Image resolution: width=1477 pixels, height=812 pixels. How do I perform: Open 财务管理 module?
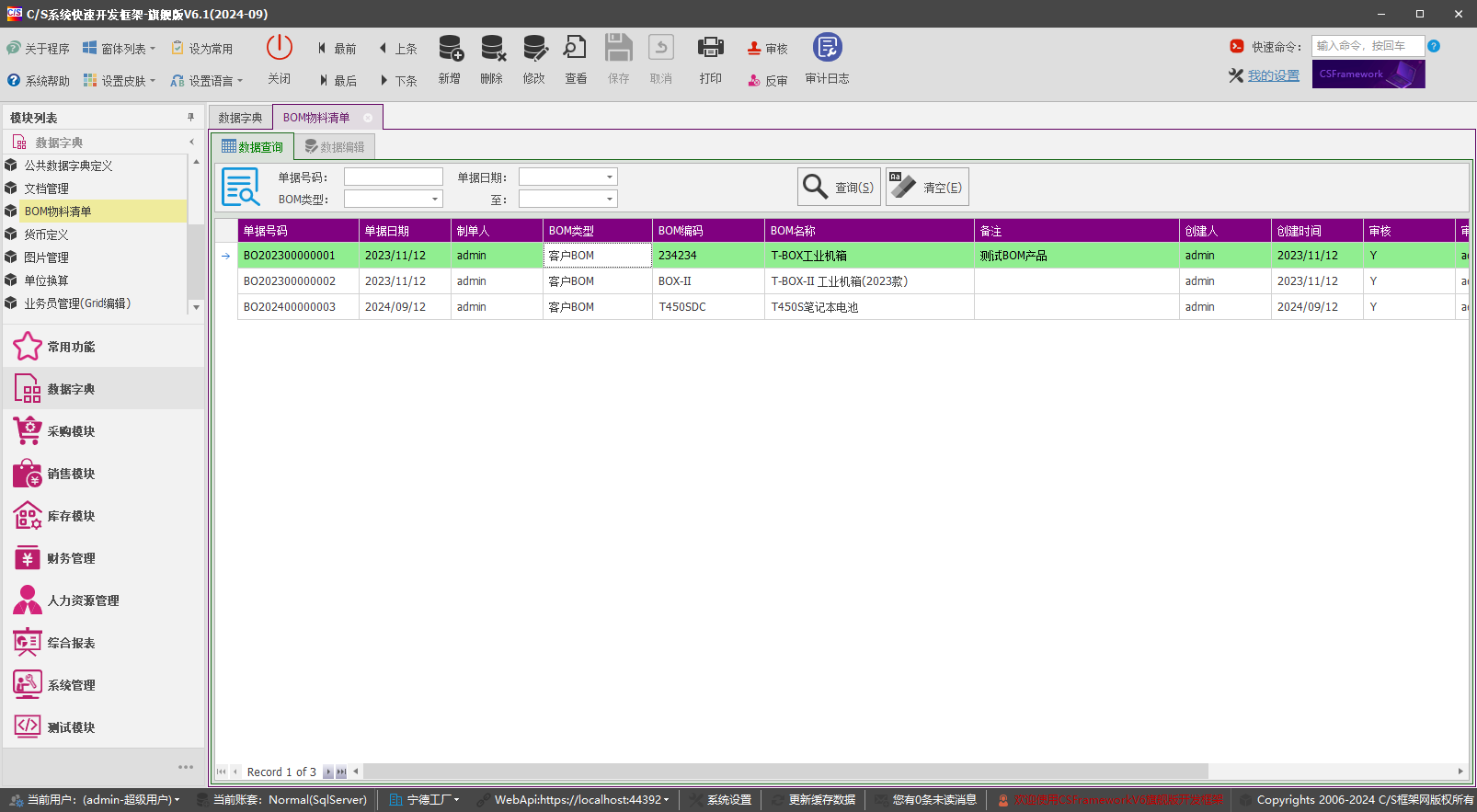103,558
